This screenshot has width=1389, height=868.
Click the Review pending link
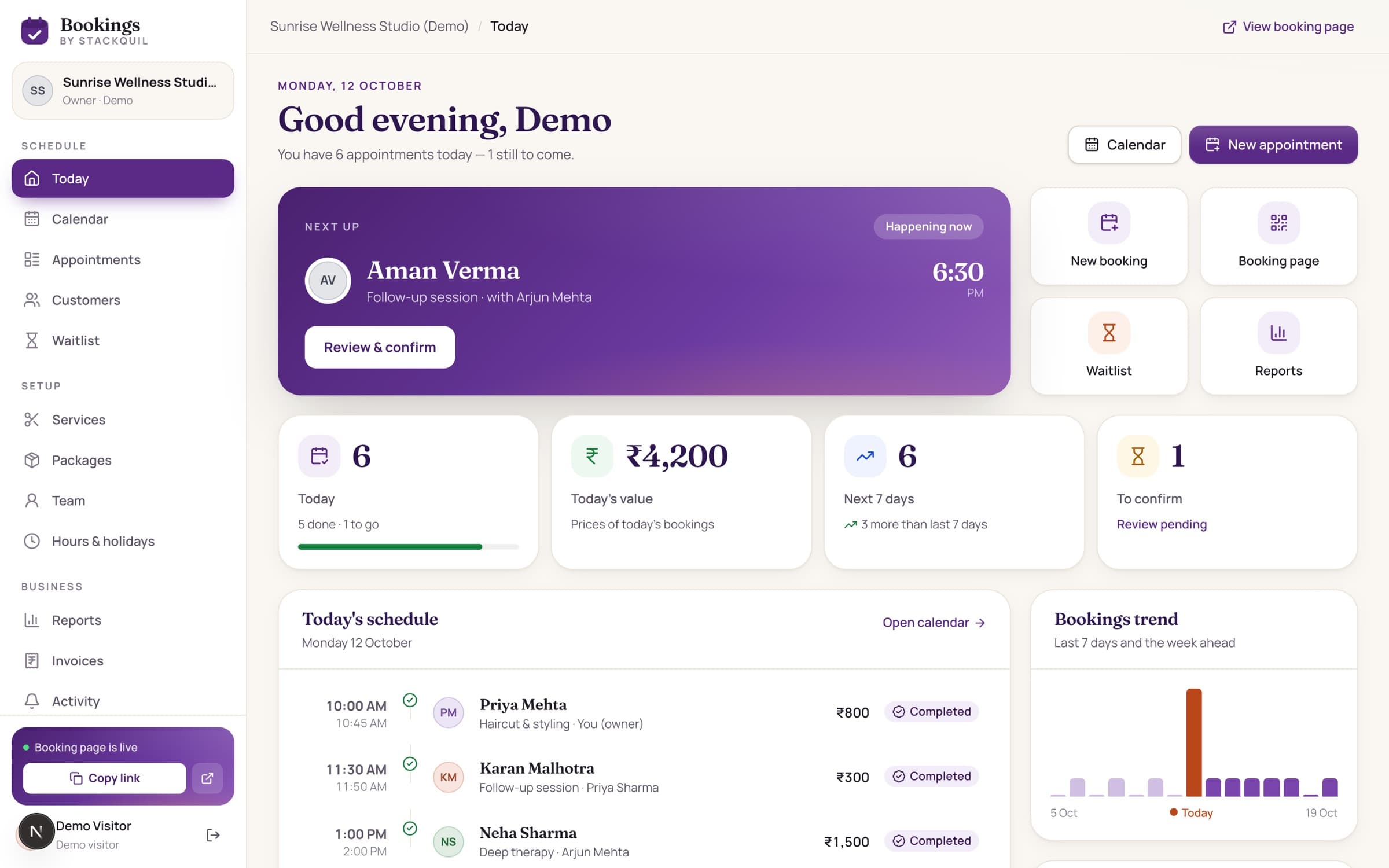pyautogui.click(x=1162, y=524)
